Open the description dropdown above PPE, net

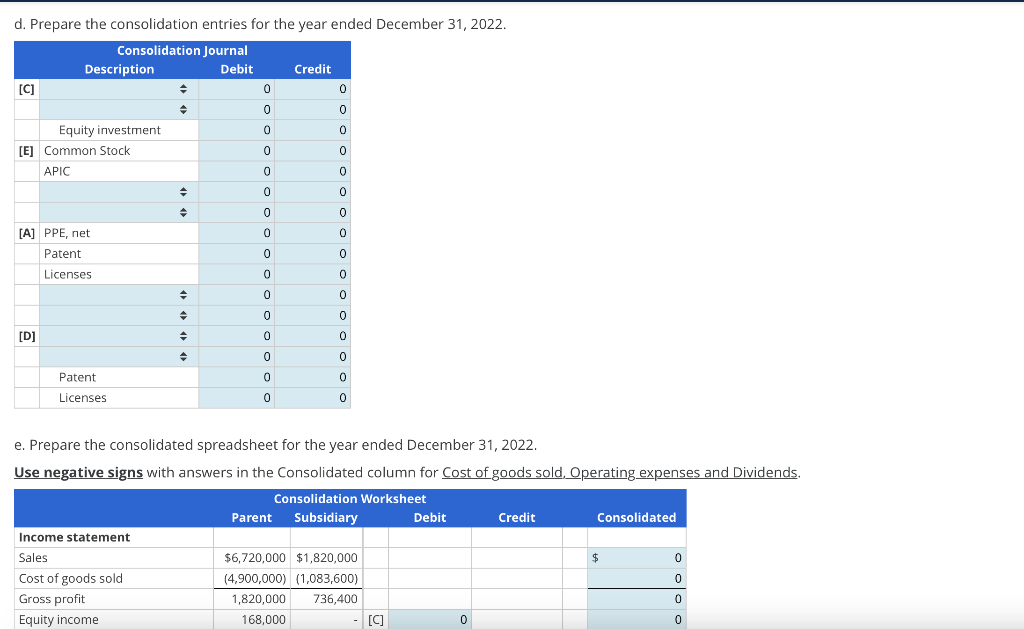[x=183, y=212]
